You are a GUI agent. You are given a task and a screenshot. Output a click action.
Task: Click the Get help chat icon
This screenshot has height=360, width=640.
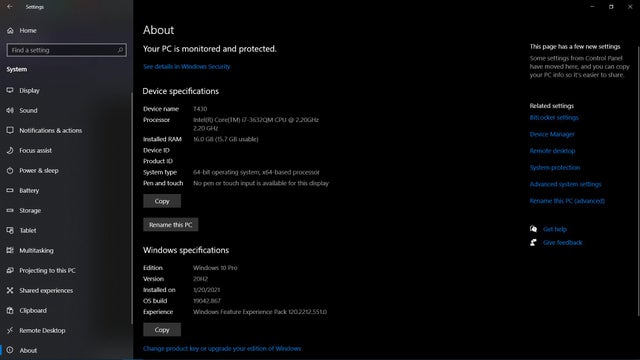tap(533, 229)
